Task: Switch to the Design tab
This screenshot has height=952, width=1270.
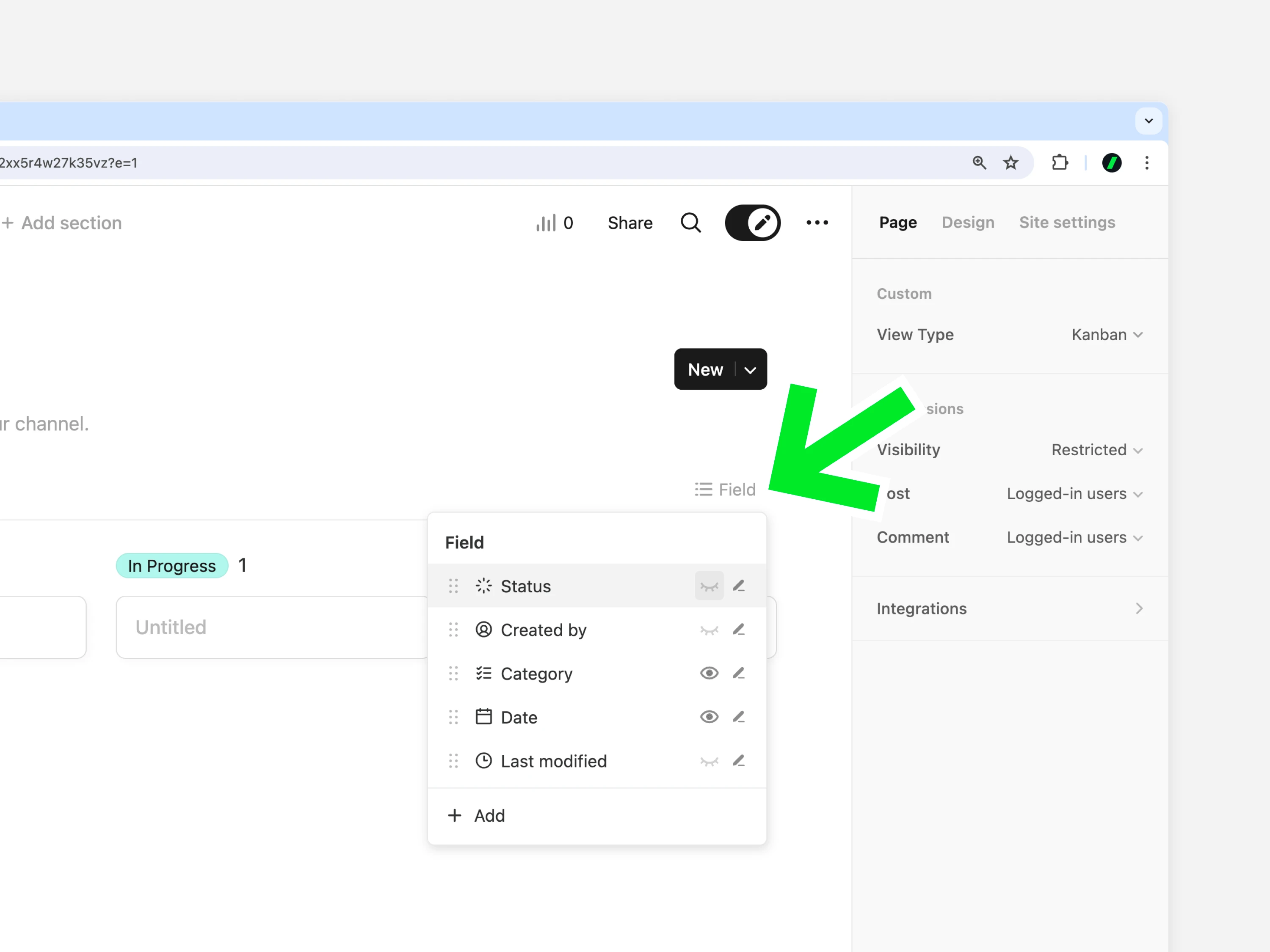Action: (x=967, y=223)
